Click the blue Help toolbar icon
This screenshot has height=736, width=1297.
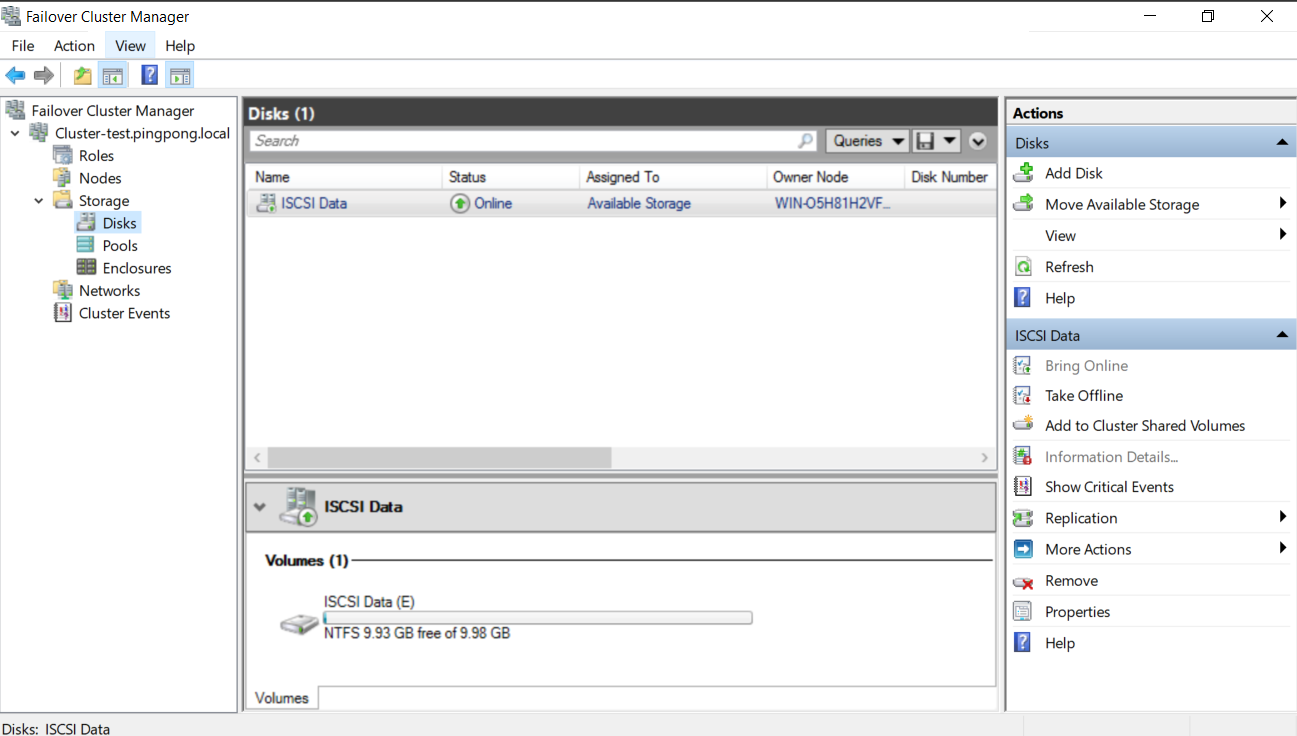coord(150,75)
